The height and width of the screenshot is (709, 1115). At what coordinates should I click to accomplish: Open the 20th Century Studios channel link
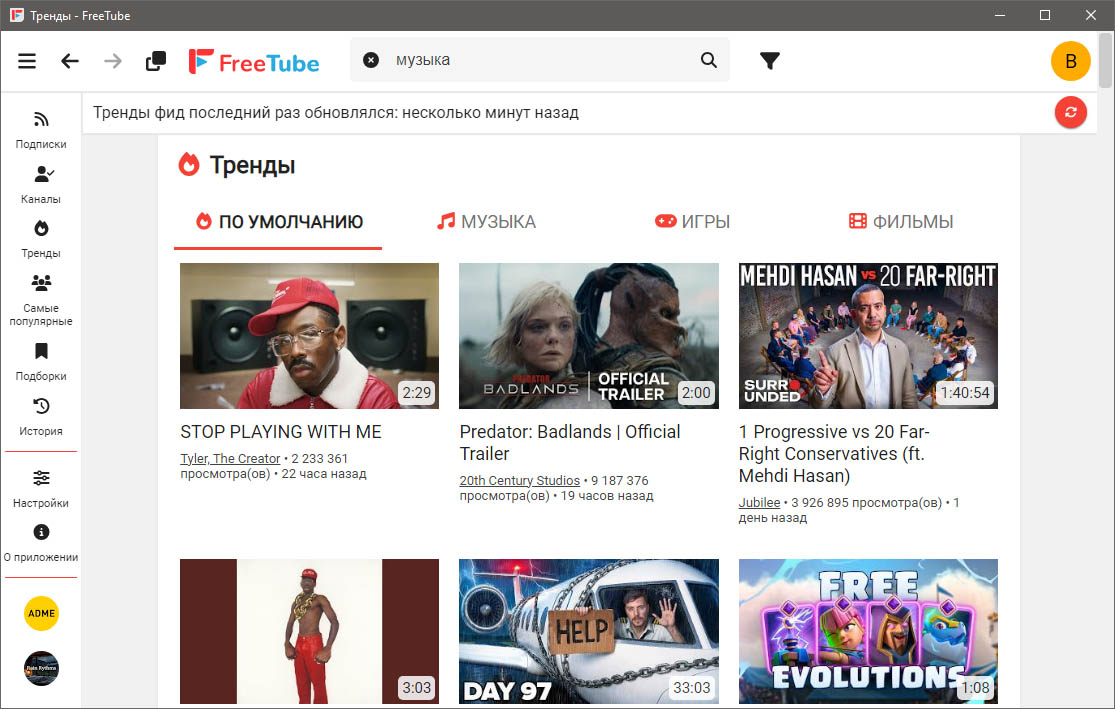(520, 481)
